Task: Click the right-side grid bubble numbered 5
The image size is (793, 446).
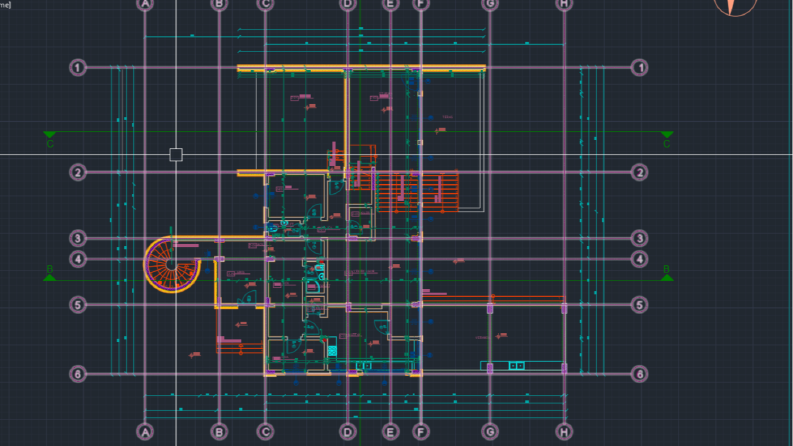Action: pyautogui.click(x=640, y=305)
